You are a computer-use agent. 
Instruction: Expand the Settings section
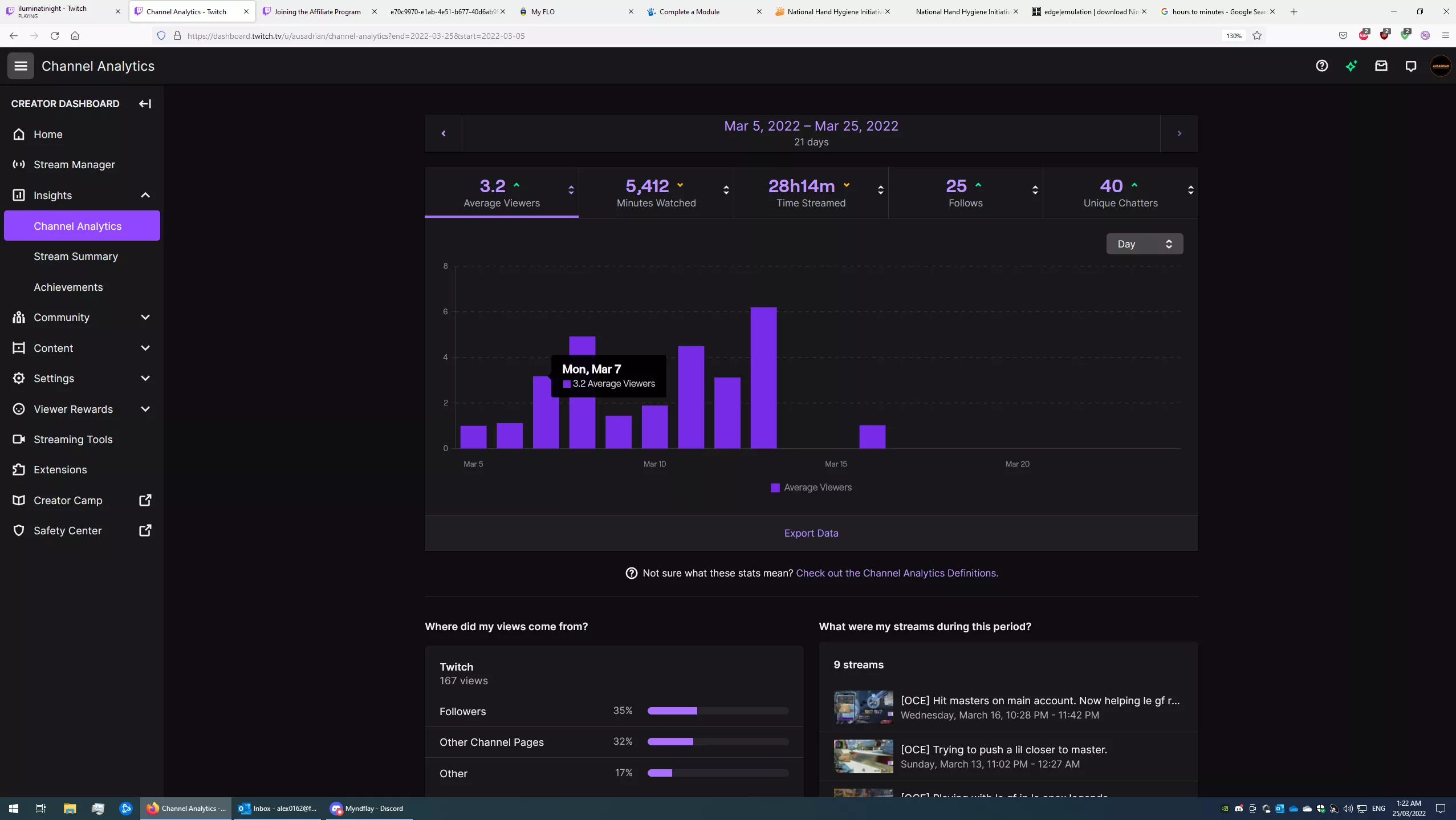click(54, 378)
